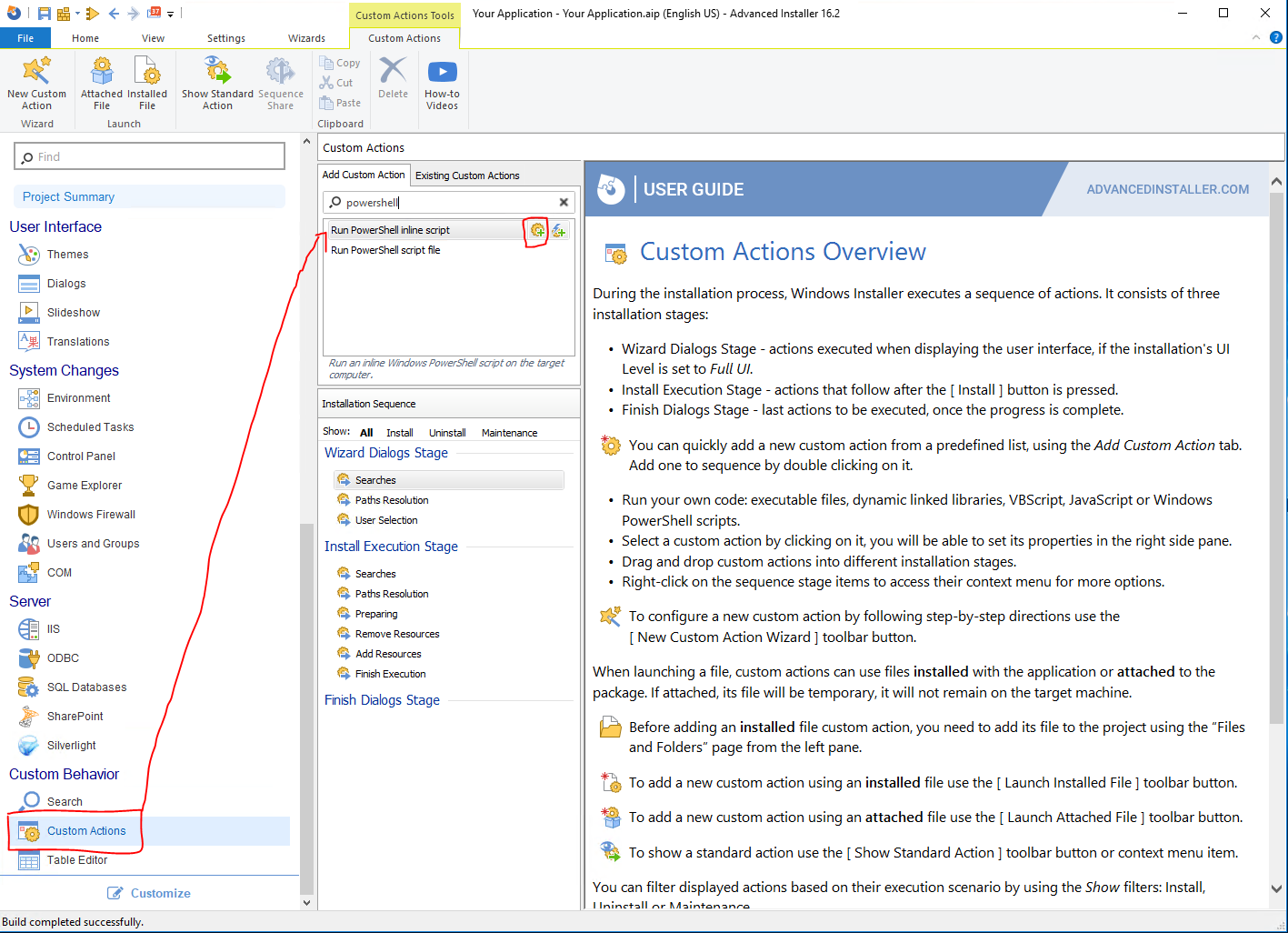Open Help with the blue question mark icon
Screen dimensions: 1288x933
click(1276, 37)
